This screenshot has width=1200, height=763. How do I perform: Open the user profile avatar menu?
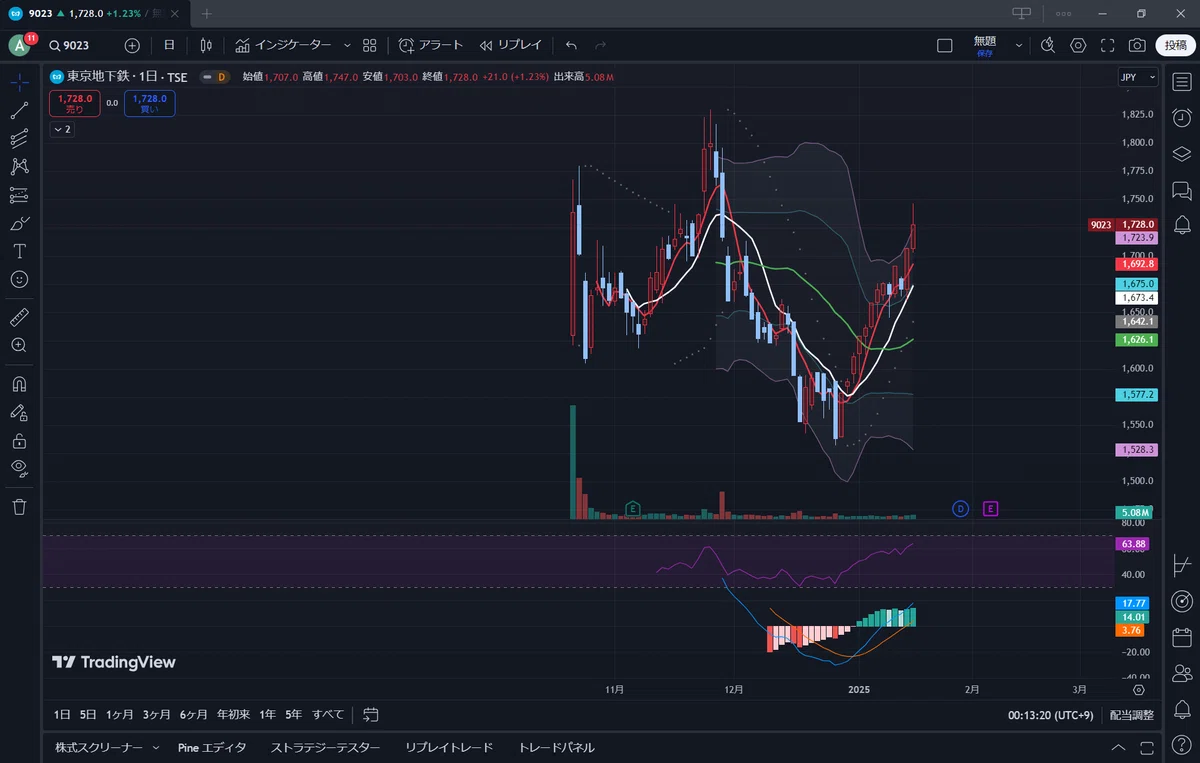click(x=20, y=45)
